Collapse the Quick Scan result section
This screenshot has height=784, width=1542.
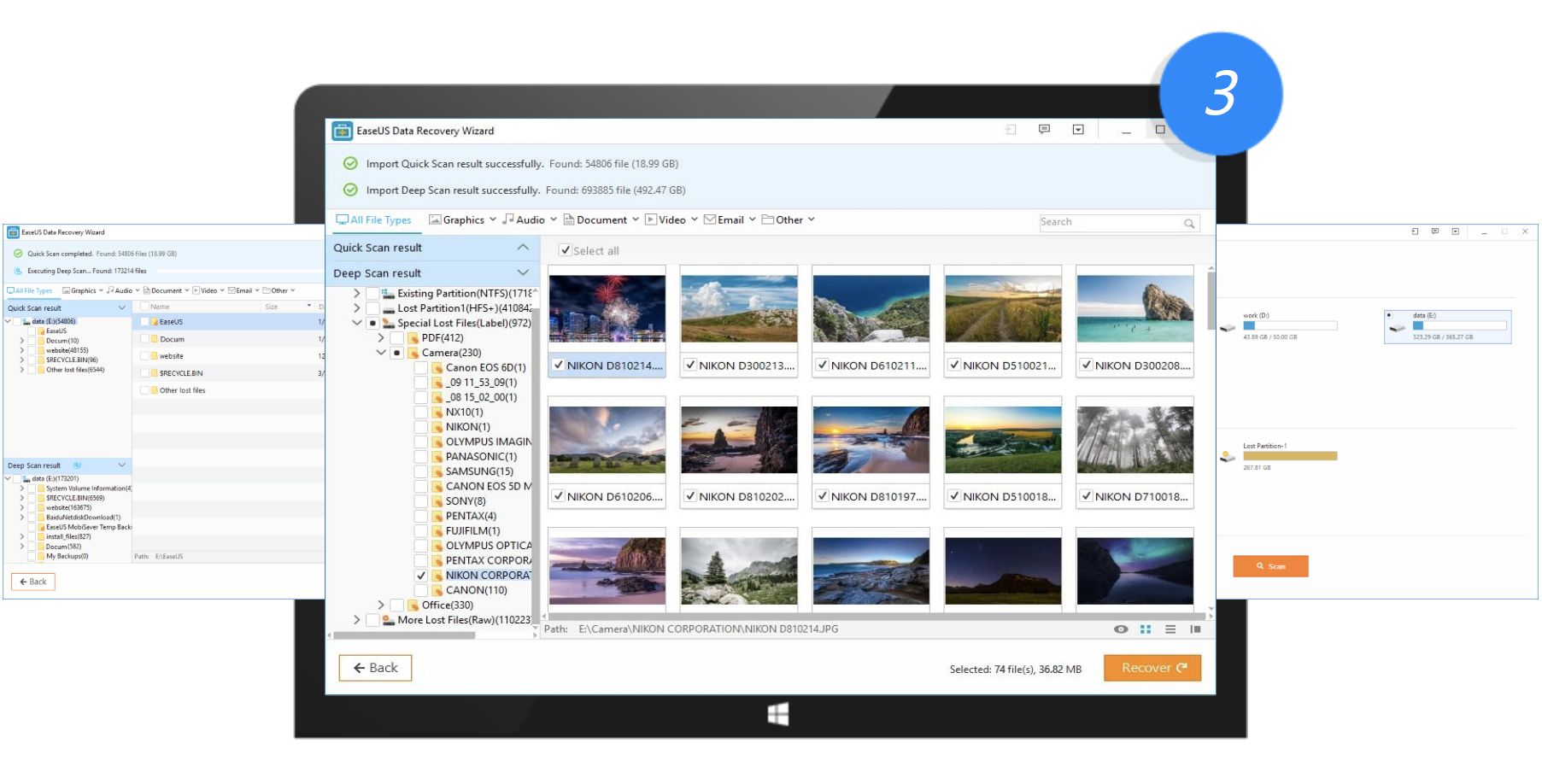[523, 248]
